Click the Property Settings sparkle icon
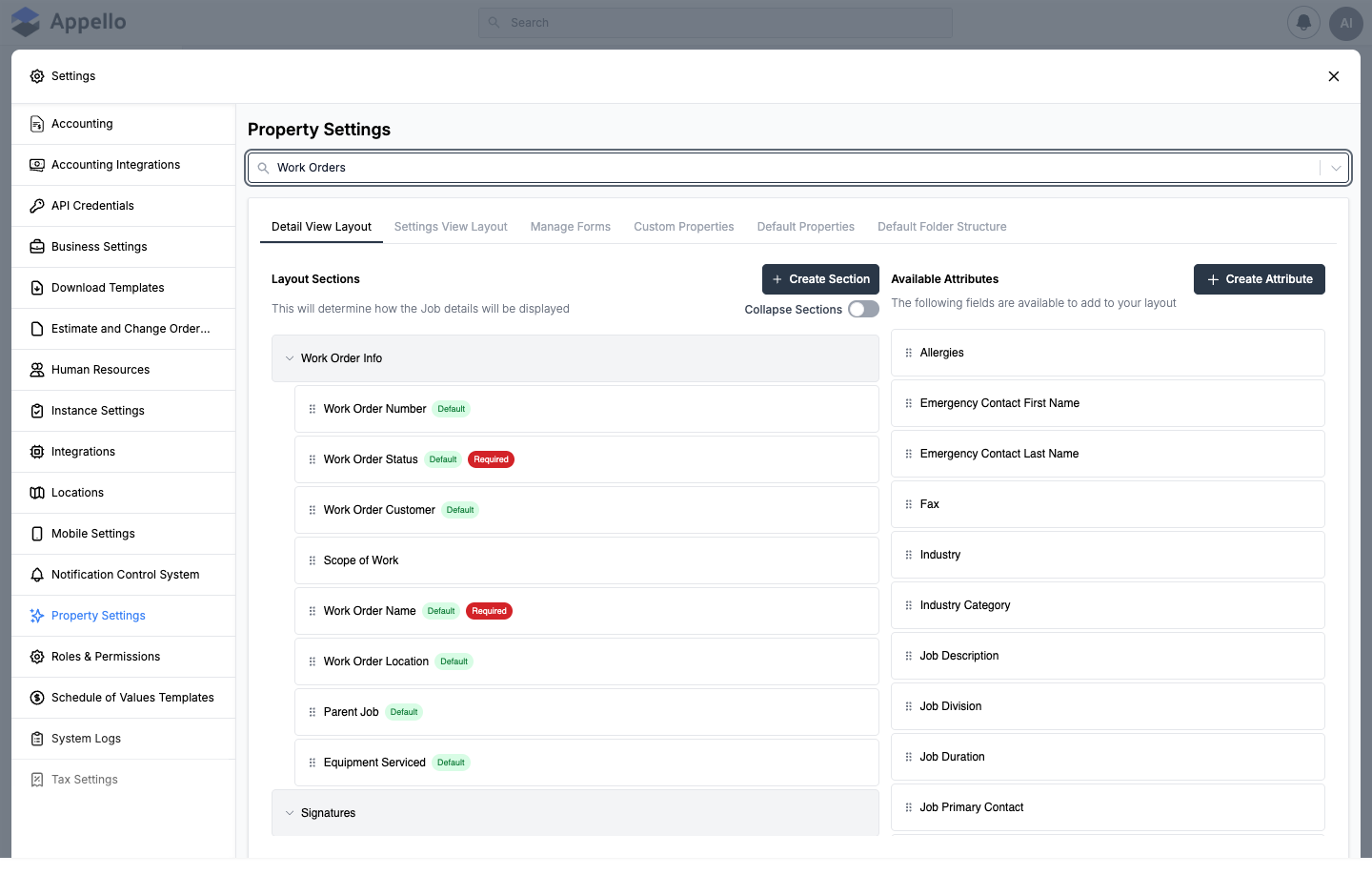 pos(37,616)
